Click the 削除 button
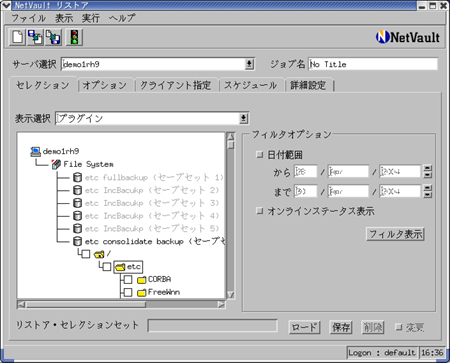The width and height of the screenshot is (450, 363). click(x=373, y=327)
